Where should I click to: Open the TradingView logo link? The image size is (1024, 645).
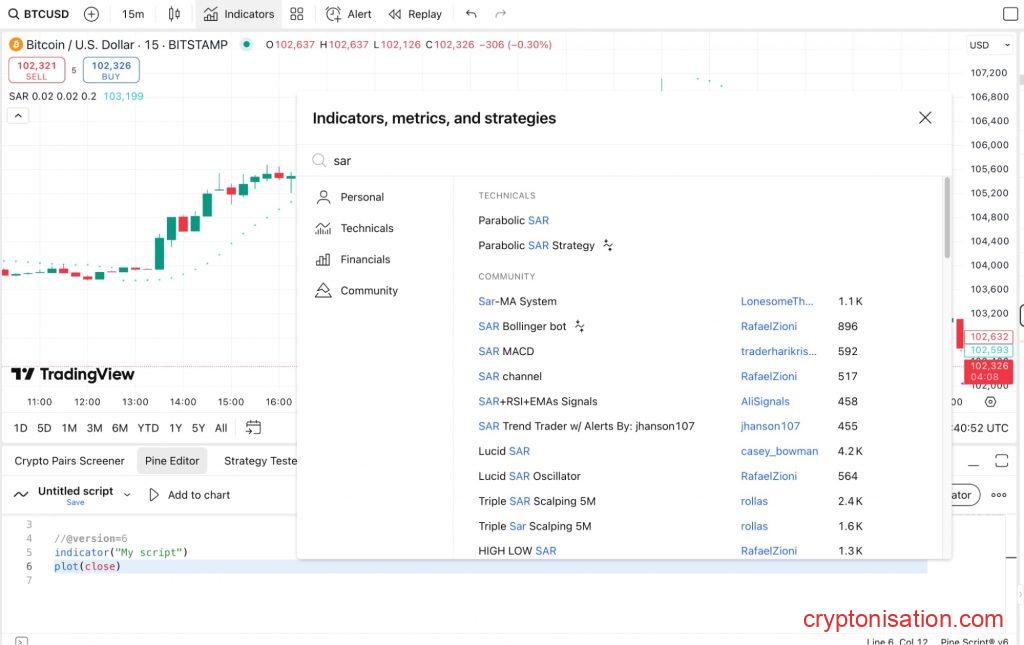[72, 374]
